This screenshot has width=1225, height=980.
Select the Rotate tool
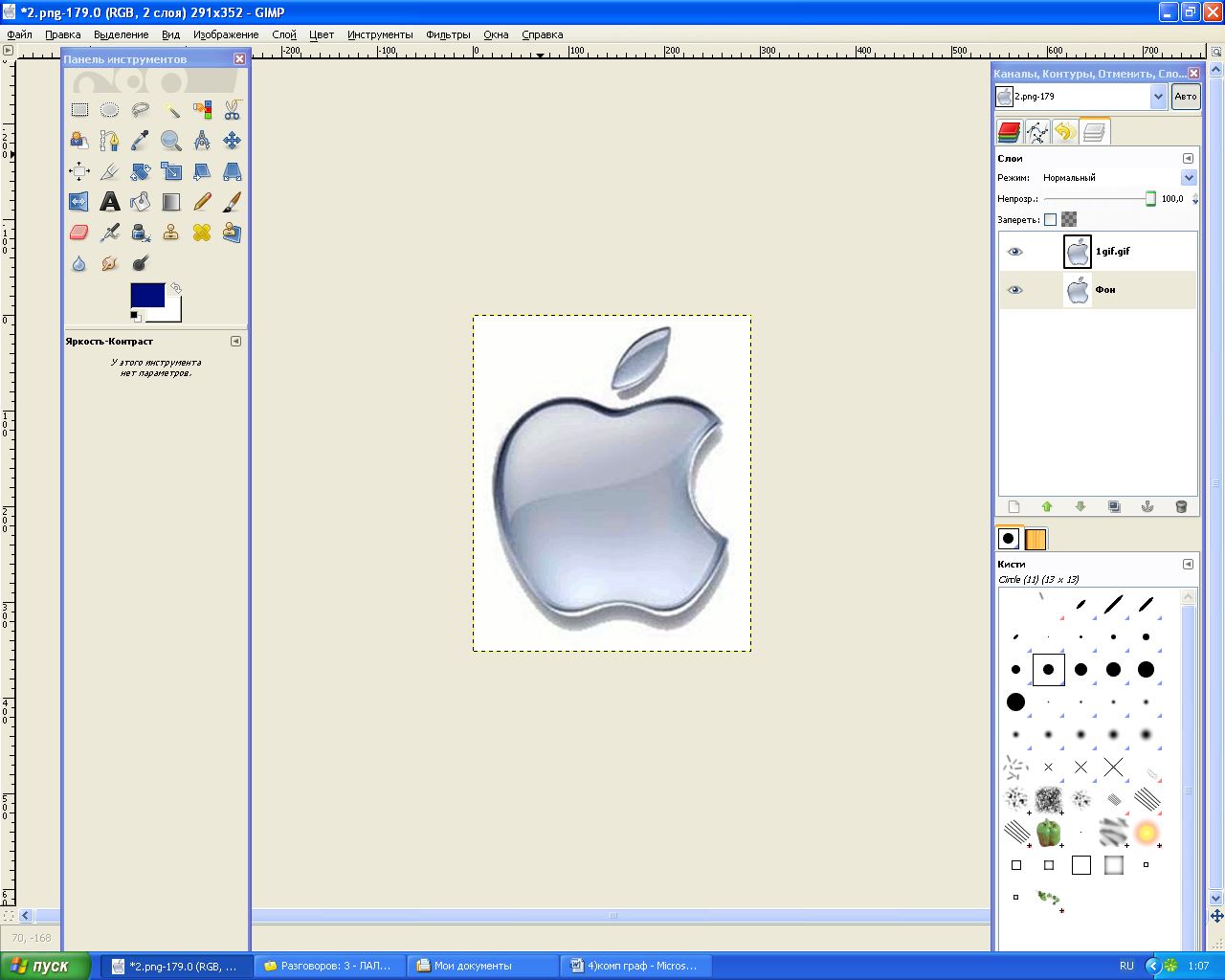pos(141,171)
